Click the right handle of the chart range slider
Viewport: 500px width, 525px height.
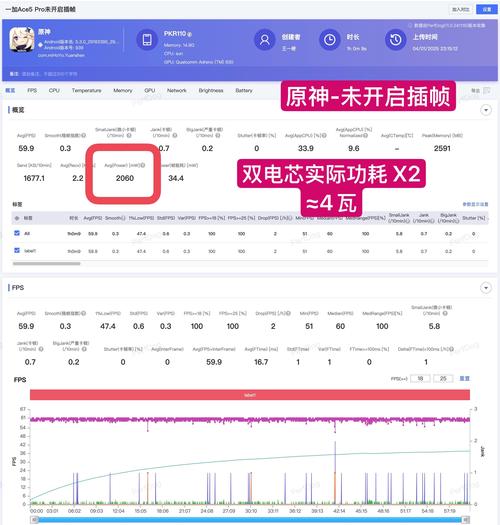[466, 520]
